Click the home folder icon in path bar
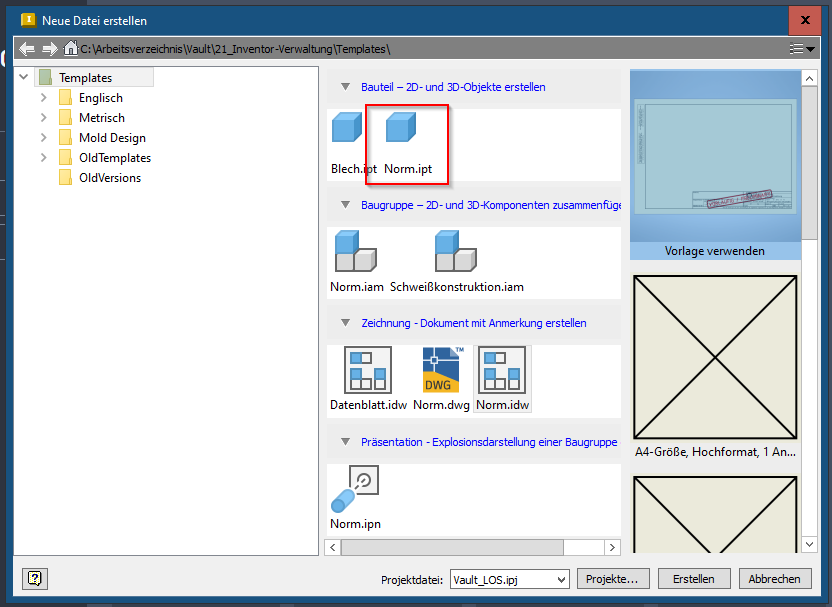832x607 pixels. (70, 48)
